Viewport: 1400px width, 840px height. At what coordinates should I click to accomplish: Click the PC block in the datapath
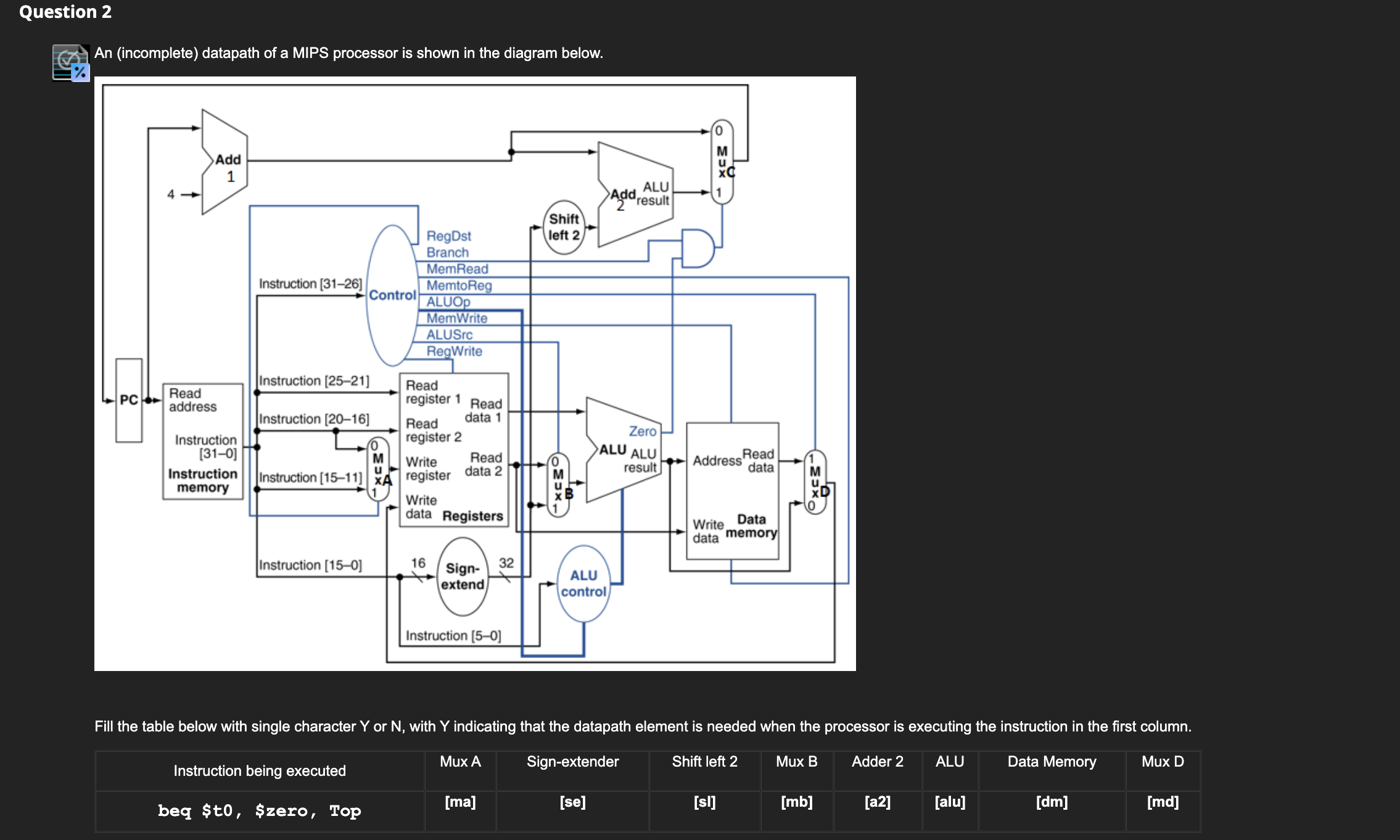(128, 400)
